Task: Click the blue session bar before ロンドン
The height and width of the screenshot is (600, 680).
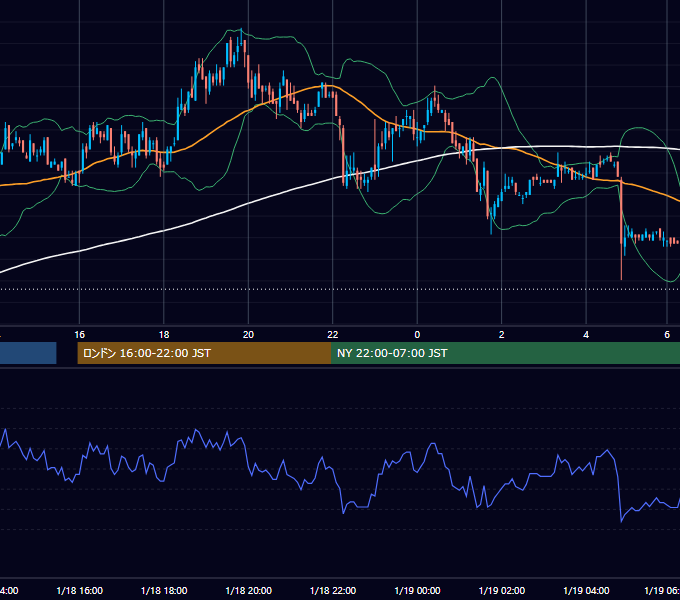Action: (x=28, y=353)
